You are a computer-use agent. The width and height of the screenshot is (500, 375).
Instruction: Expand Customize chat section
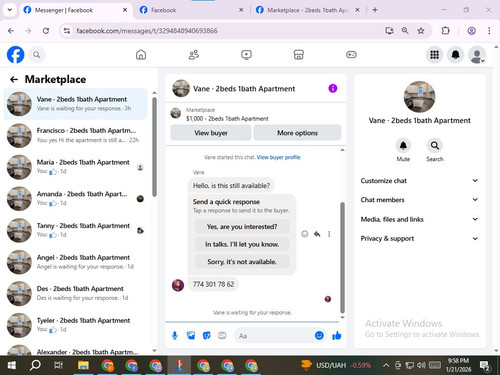pyautogui.click(x=419, y=181)
